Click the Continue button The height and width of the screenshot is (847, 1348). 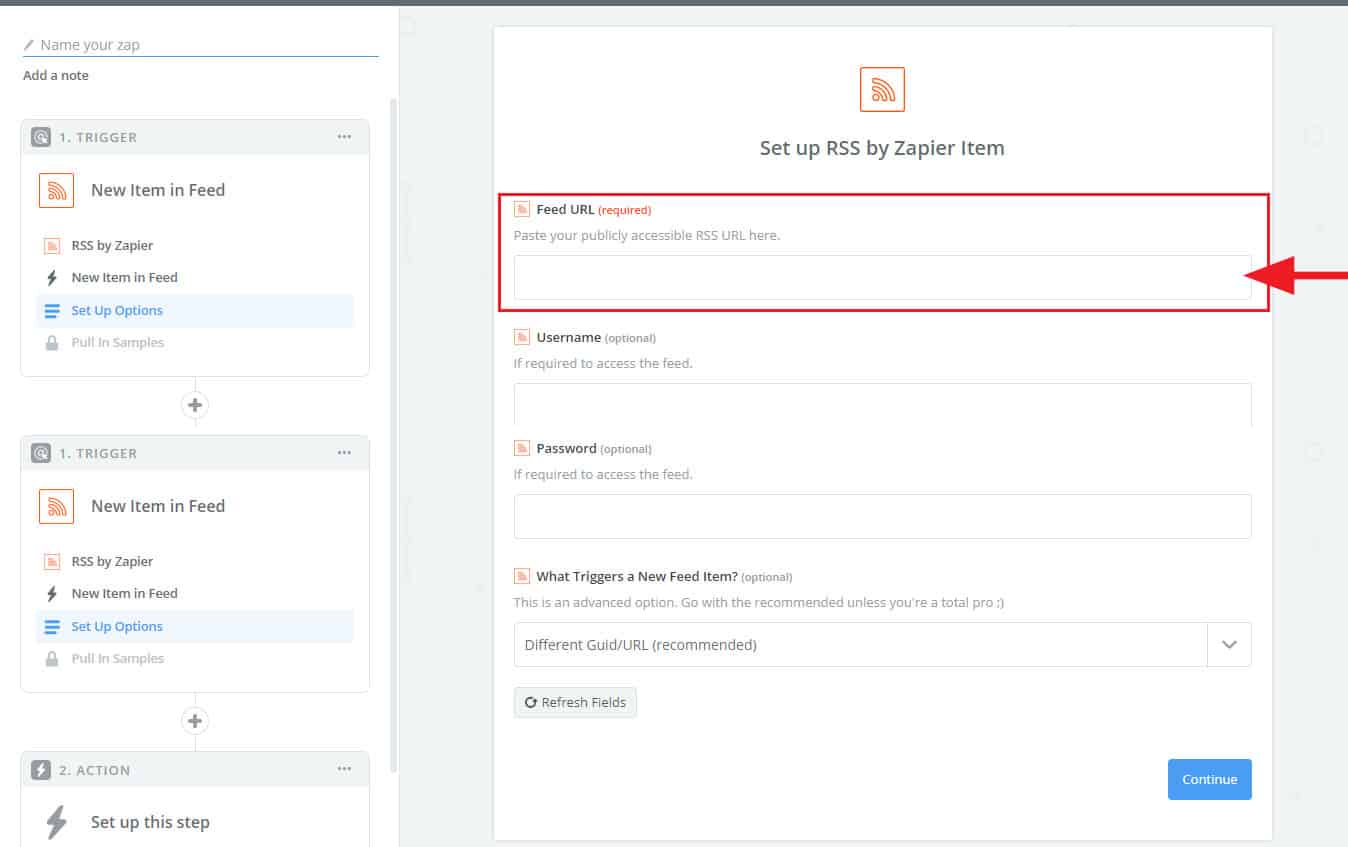(x=1209, y=779)
